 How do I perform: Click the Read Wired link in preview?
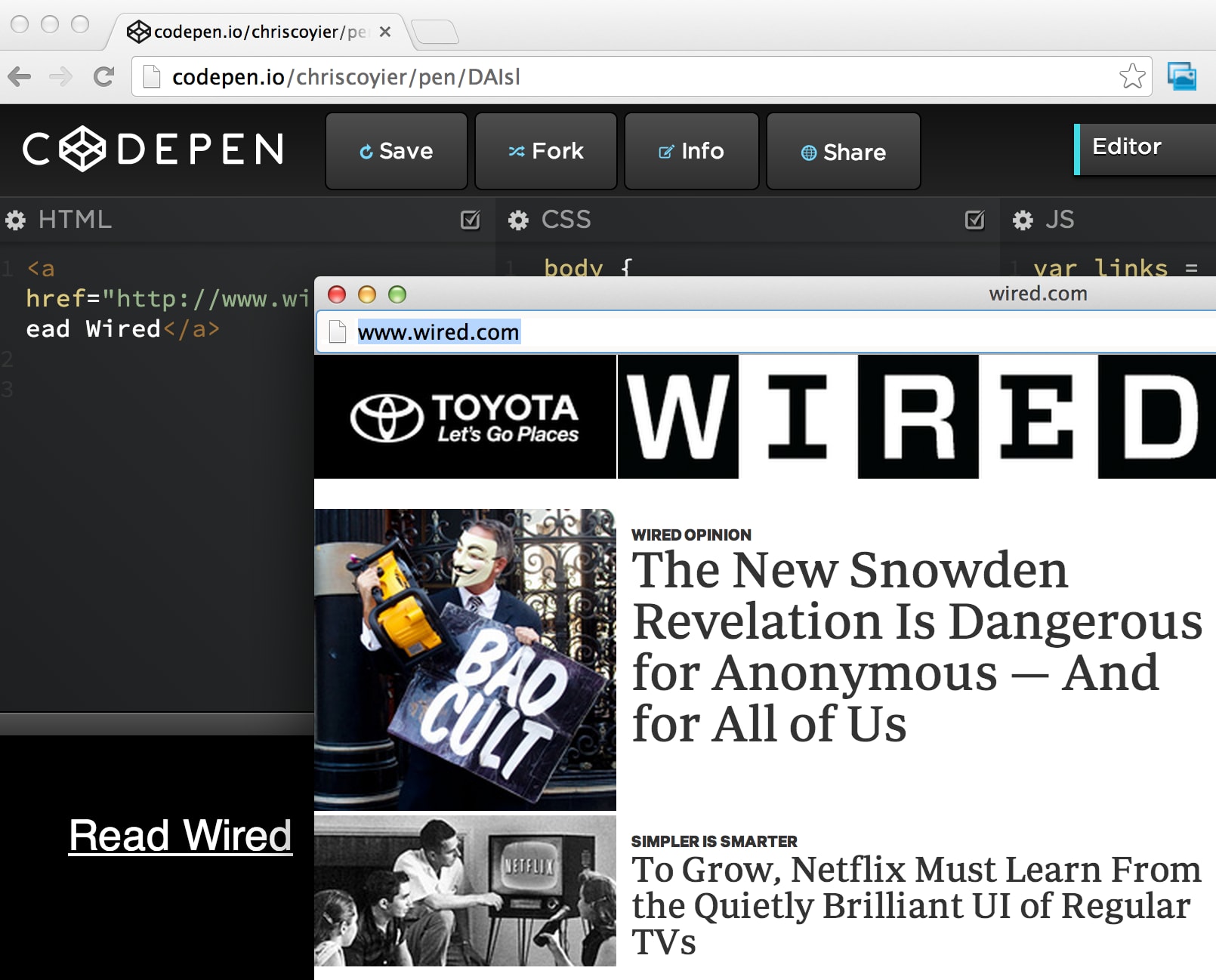click(x=181, y=836)
